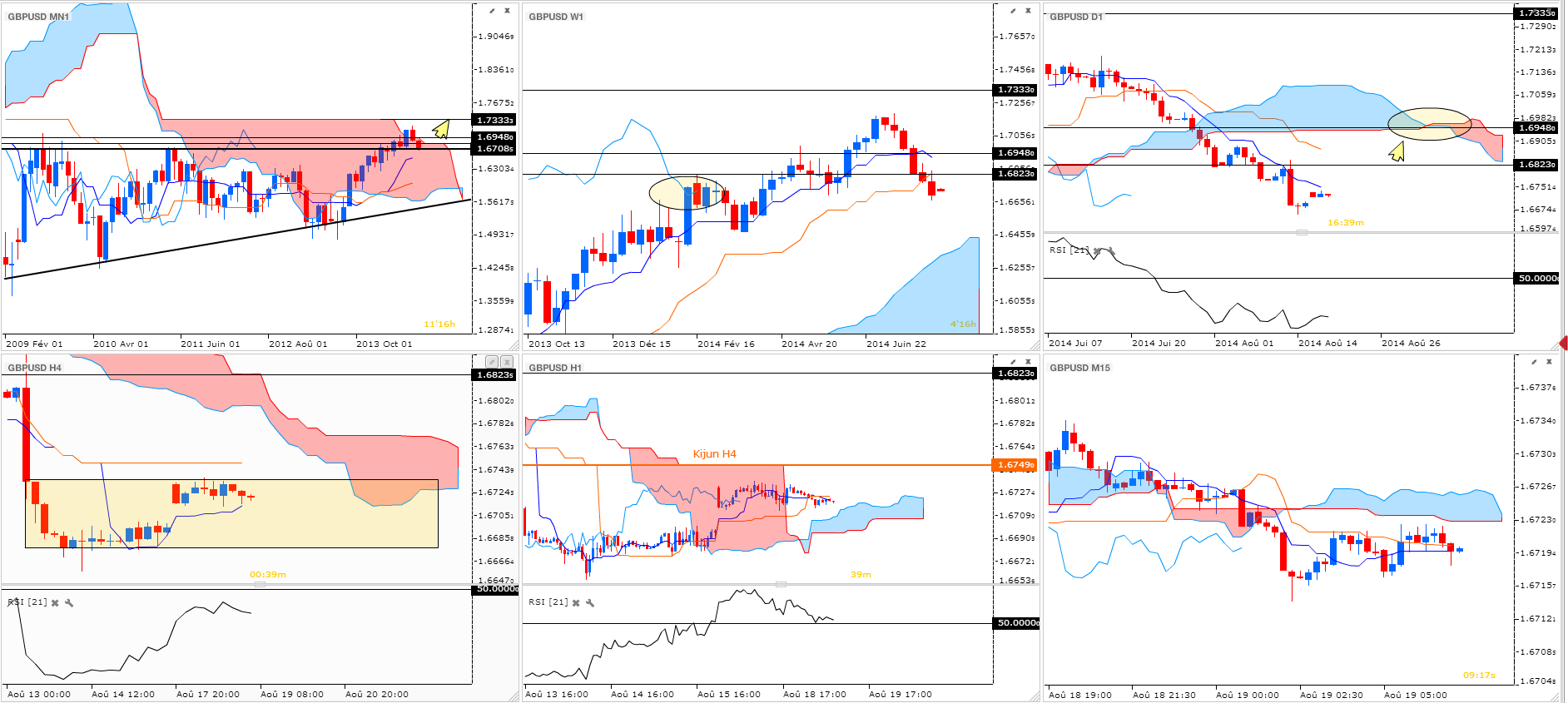Click the 'Aoû 19 05:00' time on M15 axis
Screen dimensions: 1568x703
1415,695
